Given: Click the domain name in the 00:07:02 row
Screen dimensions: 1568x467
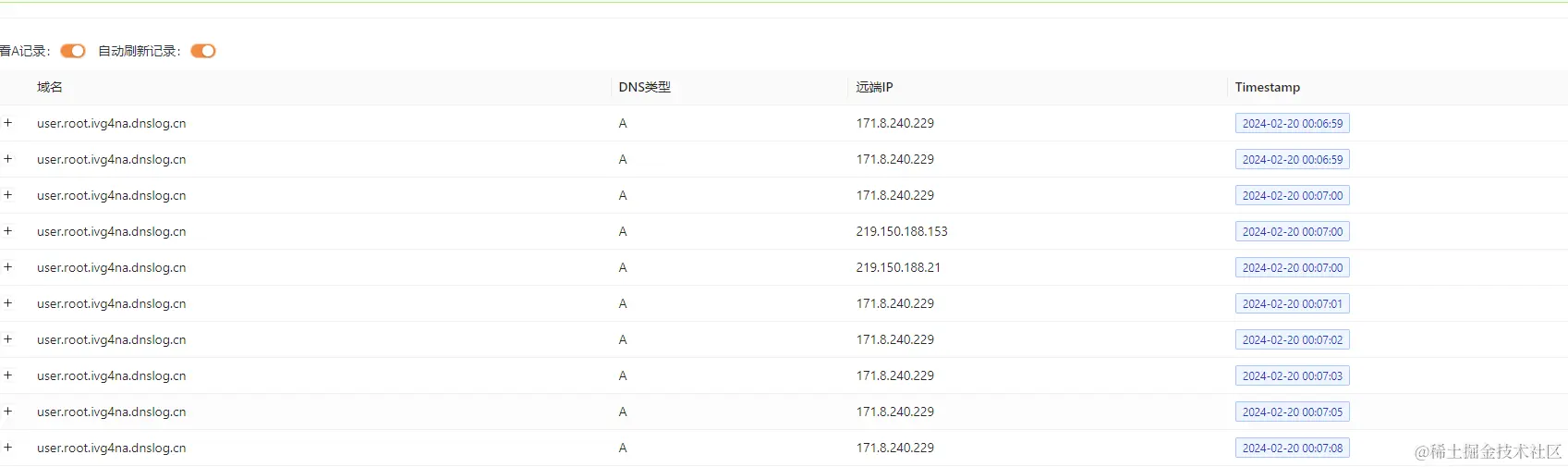Looking at the screenshot, I should tap(112, 339).
